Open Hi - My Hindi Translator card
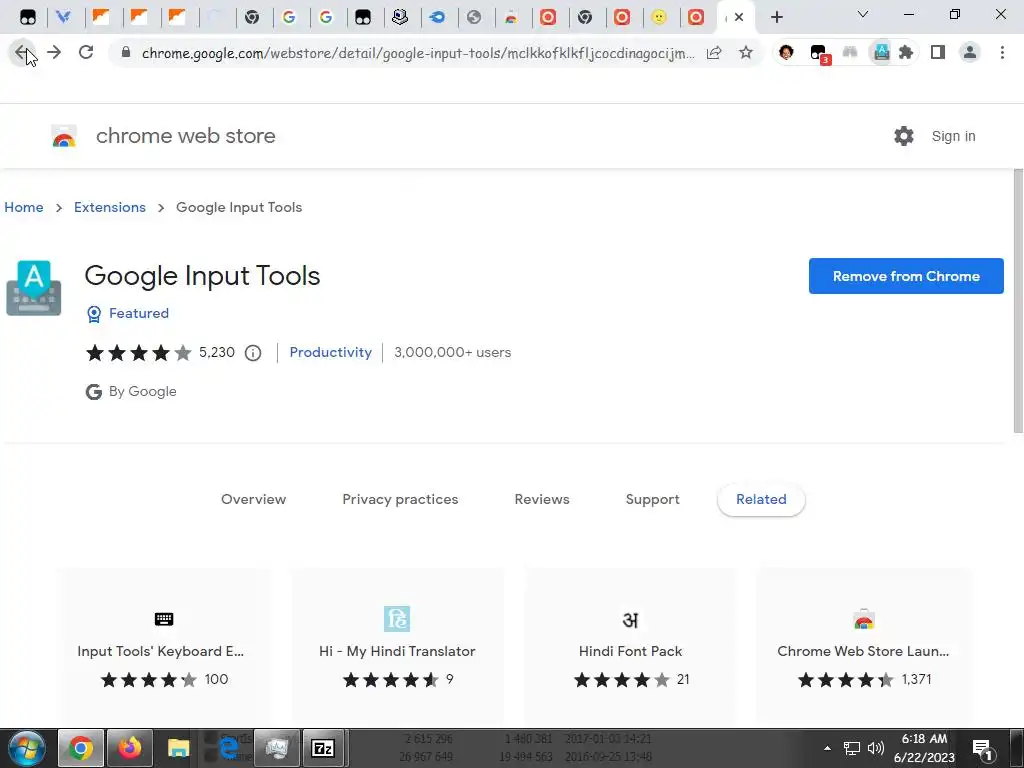The width and height of the screenshot is (1024, 768). pos(397,647)
